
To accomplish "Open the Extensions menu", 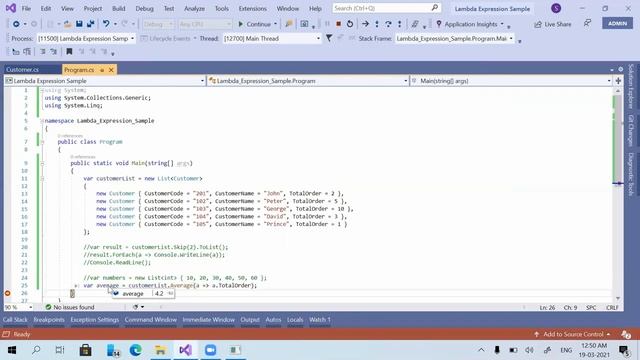I will point(253,8).
